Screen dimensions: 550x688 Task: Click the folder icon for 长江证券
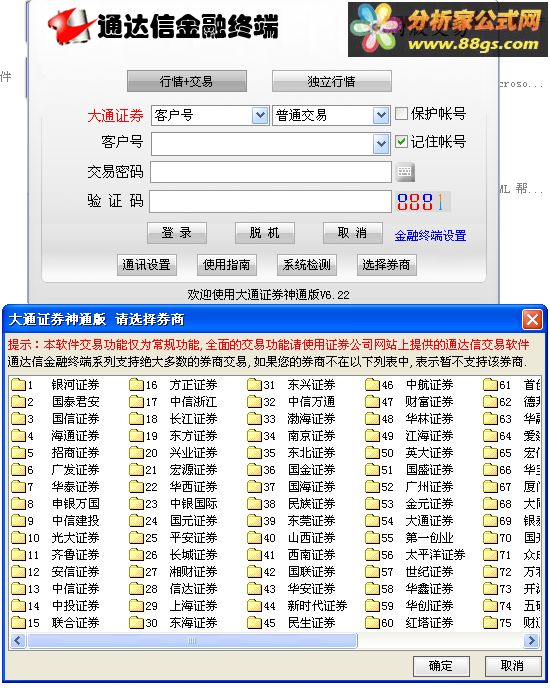(137, 419)
